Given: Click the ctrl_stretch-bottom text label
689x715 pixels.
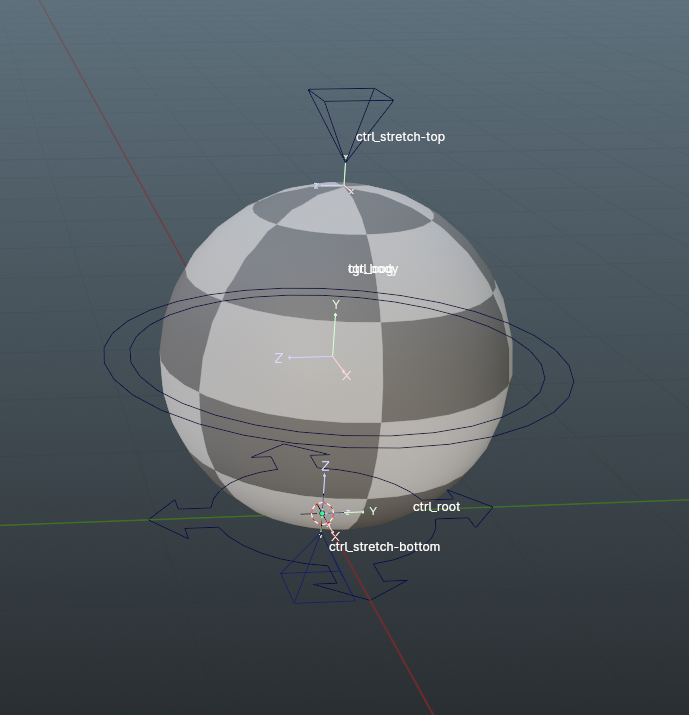Looking at the screenshot, I should tap(385, 547).
